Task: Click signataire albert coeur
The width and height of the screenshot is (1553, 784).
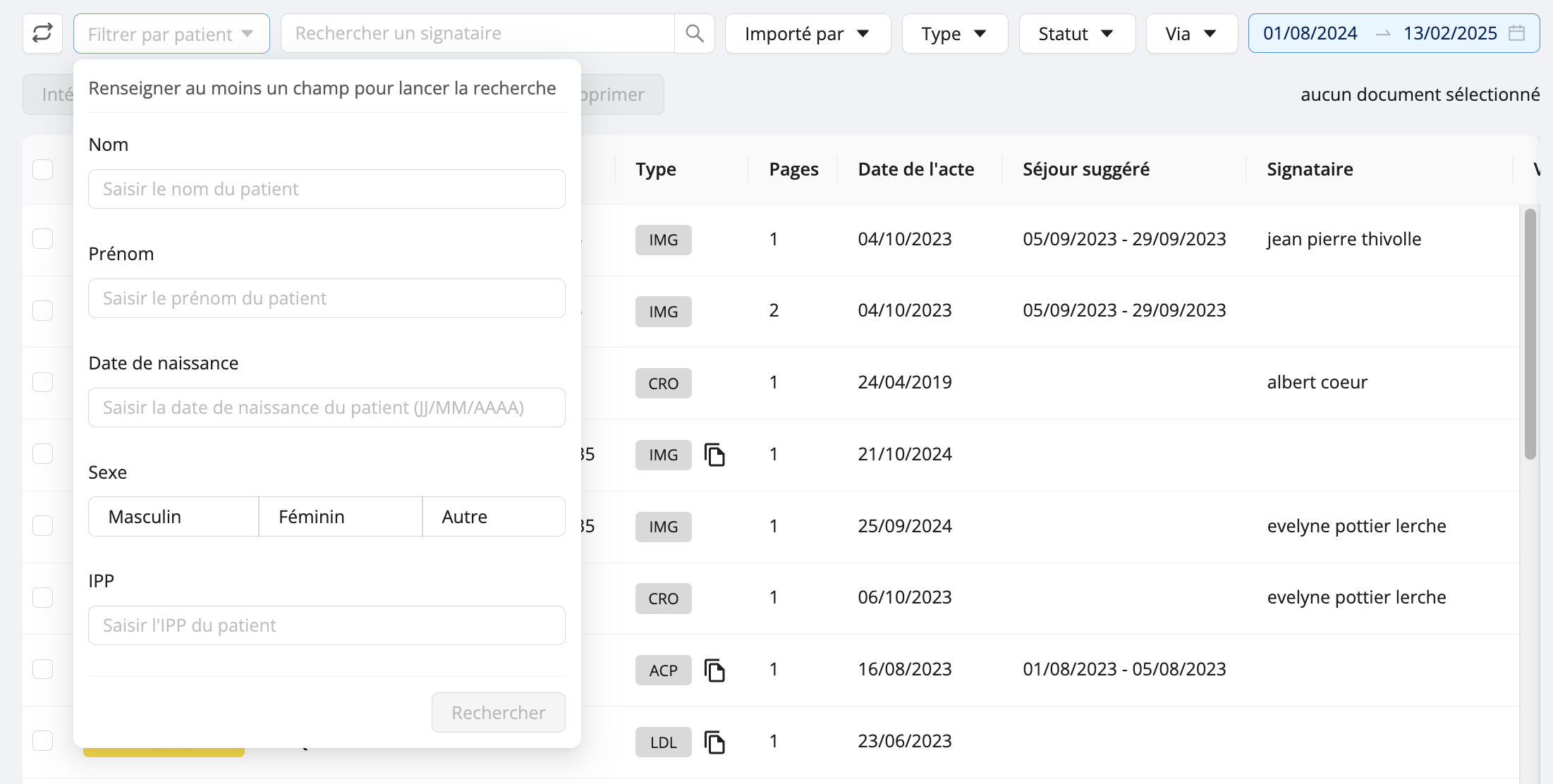Action: 1317,382
